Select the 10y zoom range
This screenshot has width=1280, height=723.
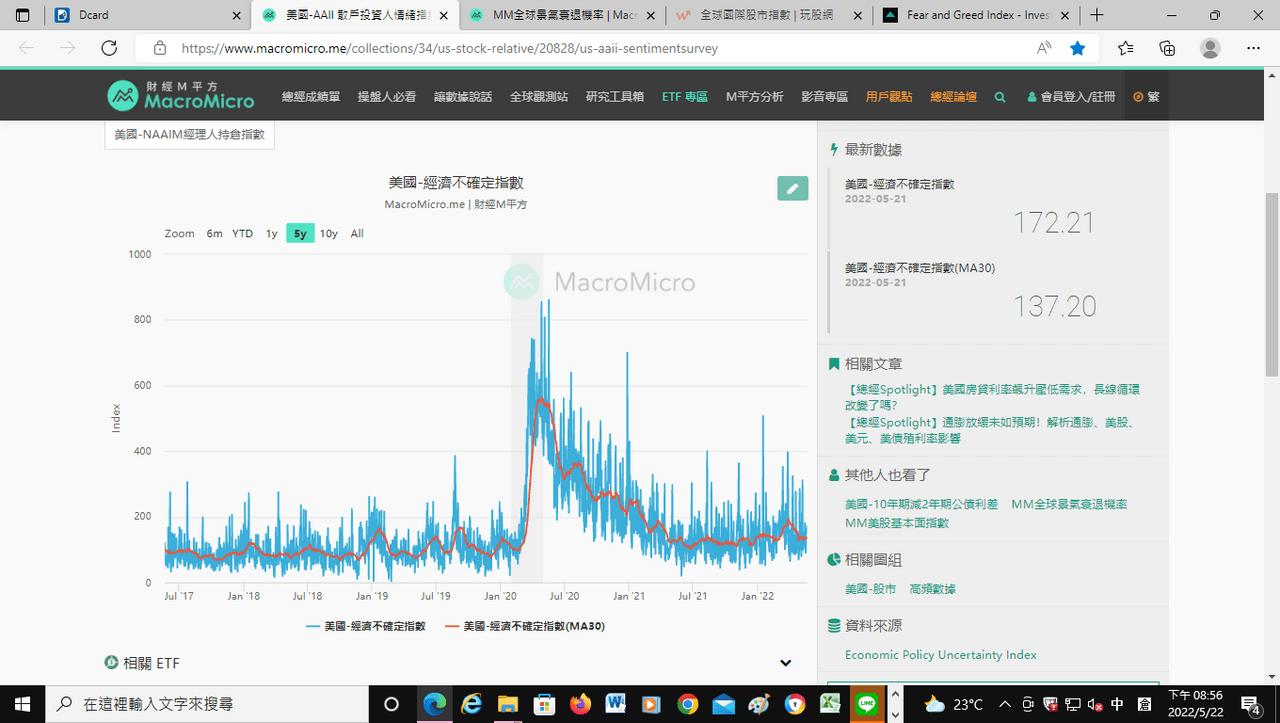tap(329, 234)
